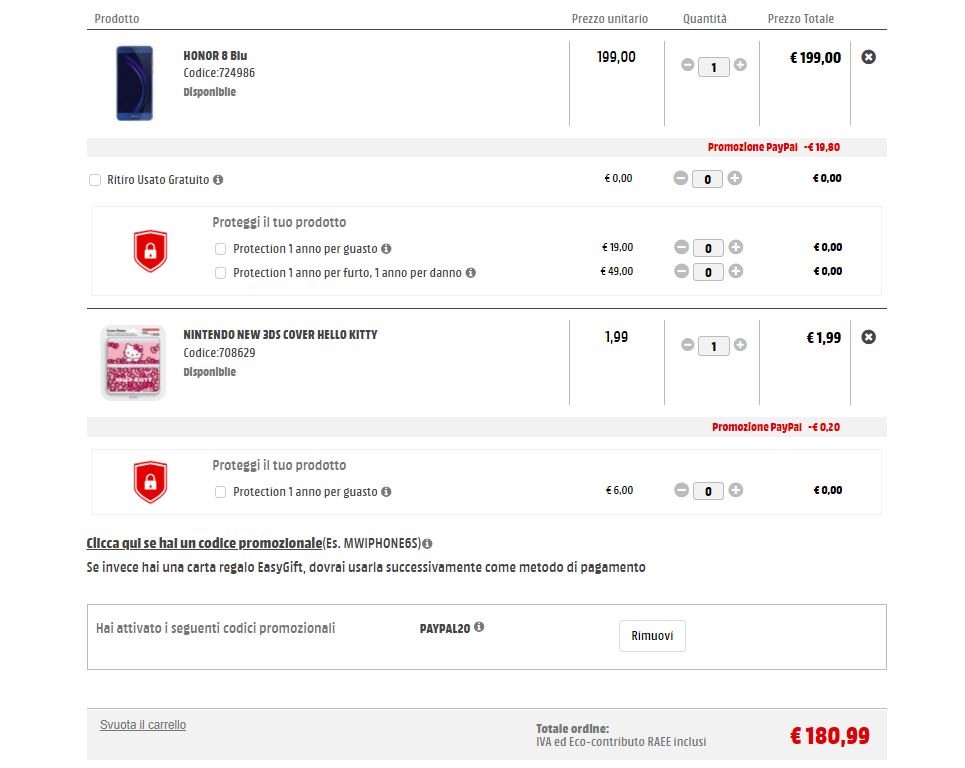Show info for theft and damage protection
The image size is (965, 768).
(x=471, y=272)
